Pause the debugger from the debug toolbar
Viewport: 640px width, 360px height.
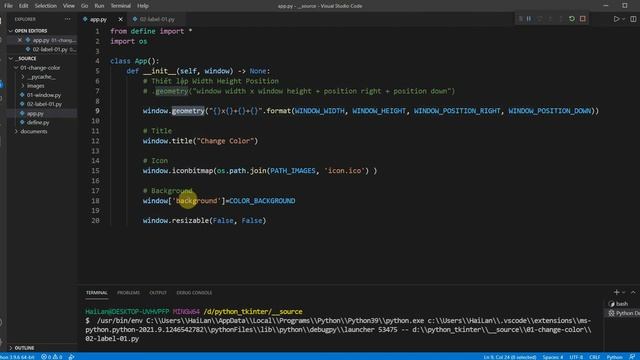[x=529, y=19]
